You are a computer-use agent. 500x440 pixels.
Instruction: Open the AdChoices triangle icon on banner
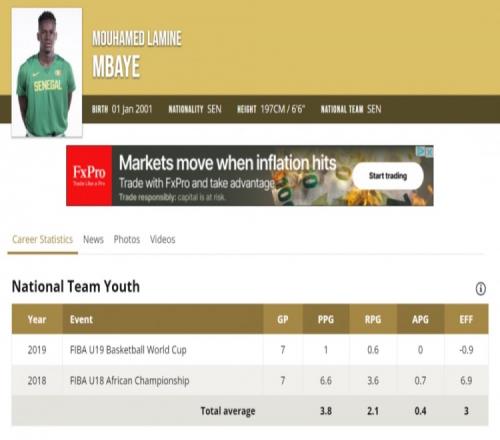[422, 152]
